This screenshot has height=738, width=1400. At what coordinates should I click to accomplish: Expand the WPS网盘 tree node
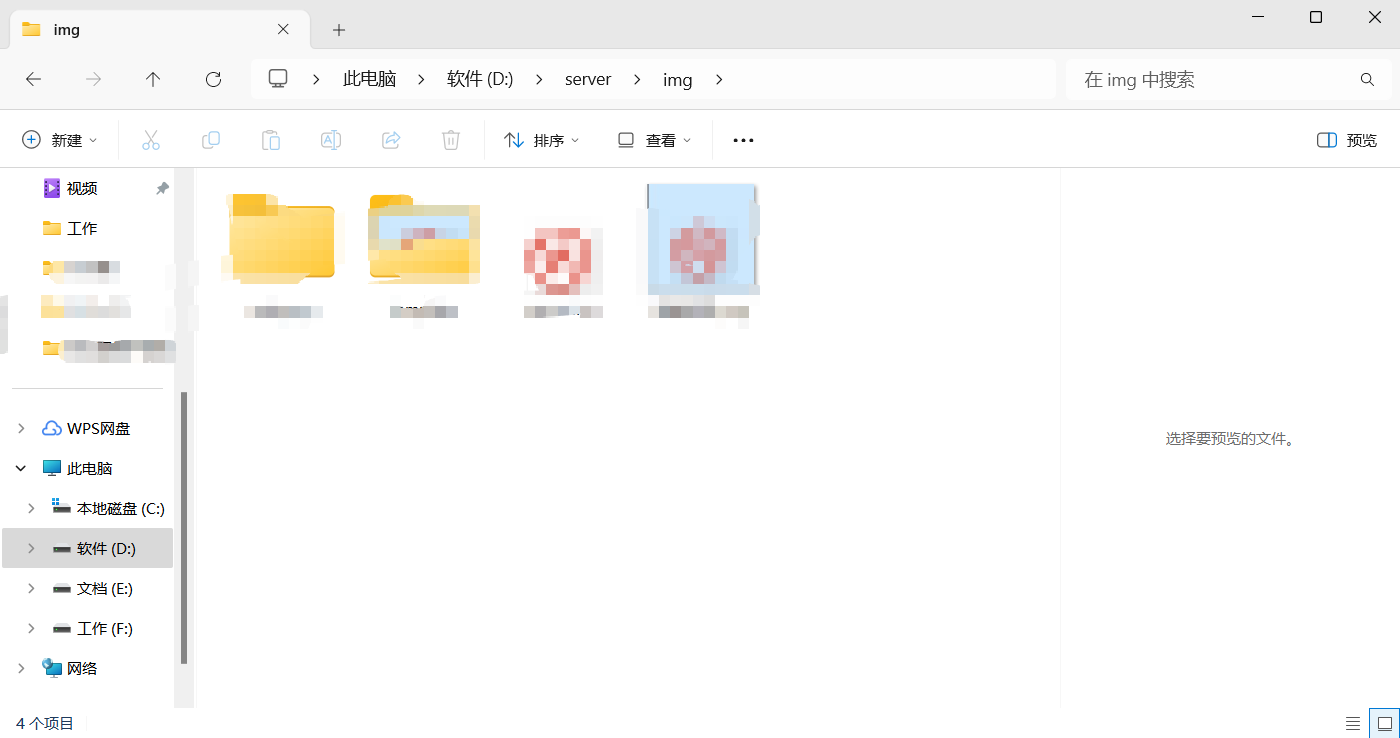click(x=21, y=428)
